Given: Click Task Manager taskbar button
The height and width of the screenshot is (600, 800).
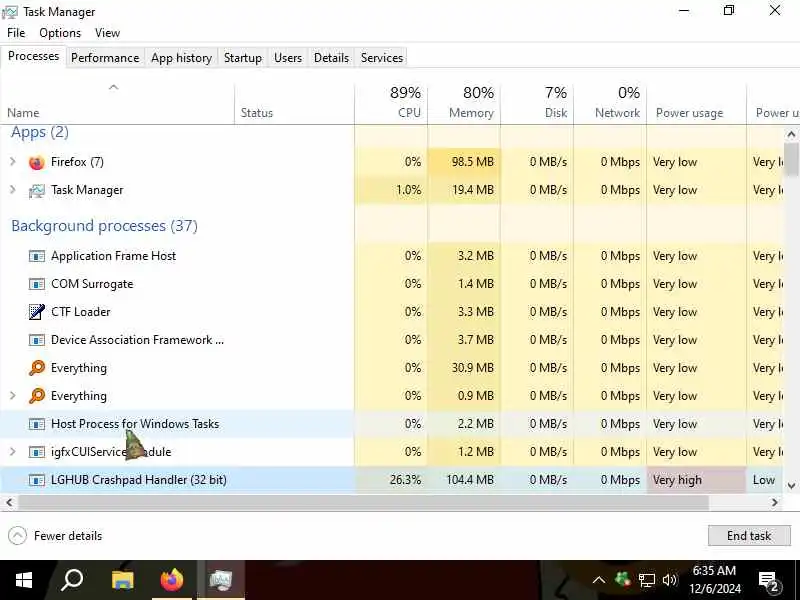Looking at the screenshot, I should tap(221, 580).
